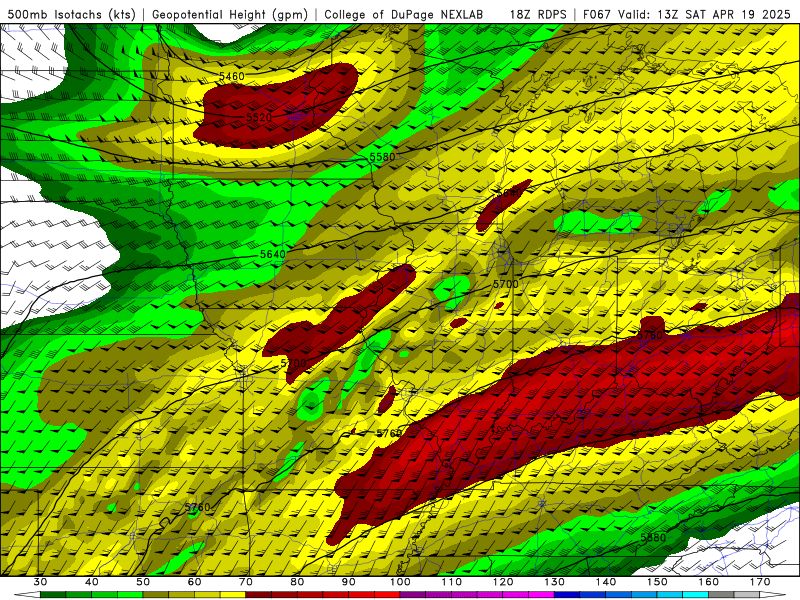Click the '170' value on the color scale
The image size is (800, 600).
click(x=760, y=582)
